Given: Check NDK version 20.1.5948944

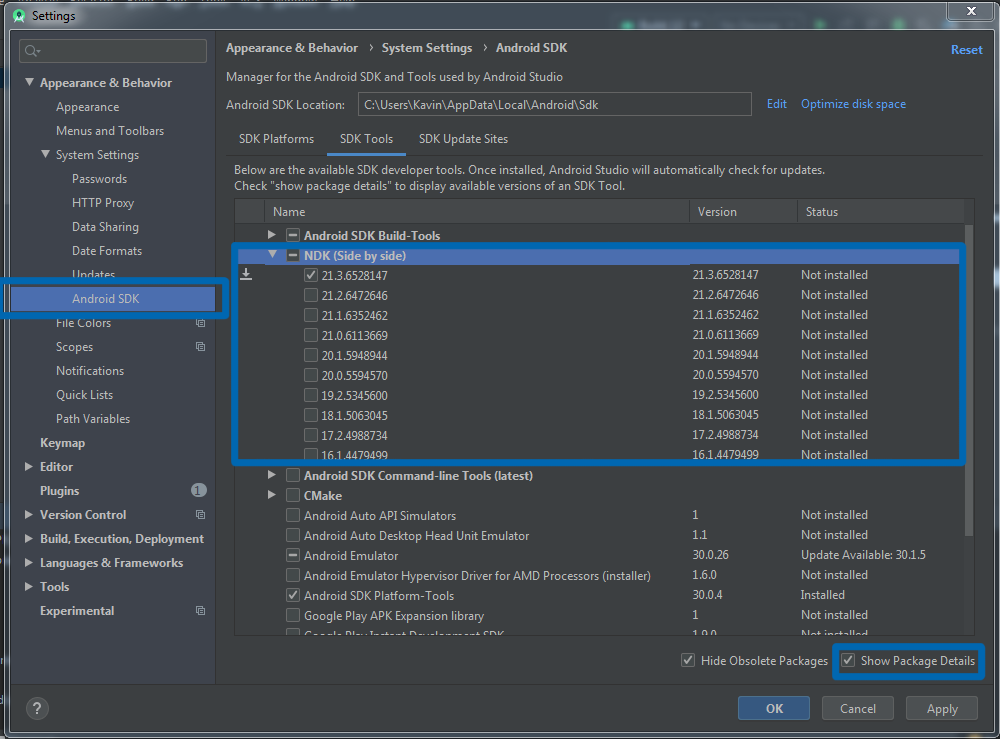Looking at the screenshot, I should point(311,355).
